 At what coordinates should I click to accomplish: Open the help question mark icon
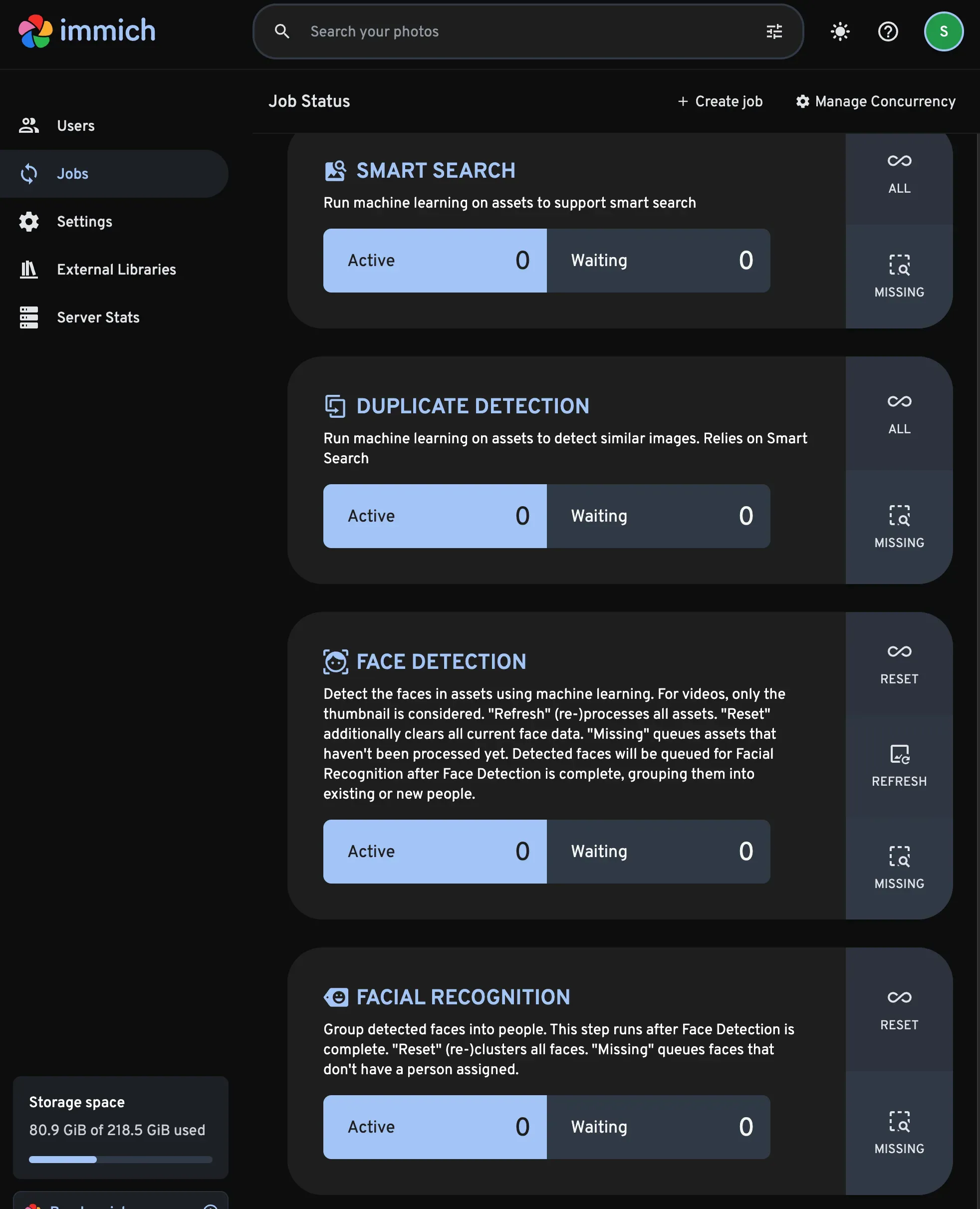[887, 31]
